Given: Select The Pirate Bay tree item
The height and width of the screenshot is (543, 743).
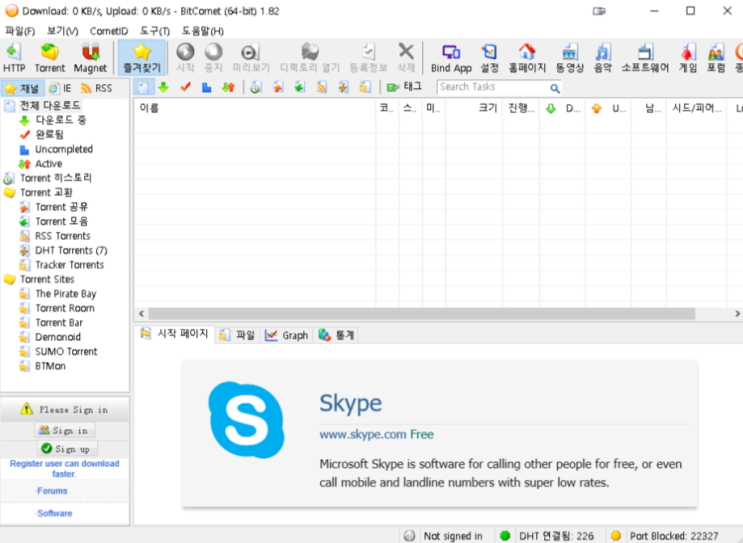Looking at the screenshot, I should tap(66, 294).
